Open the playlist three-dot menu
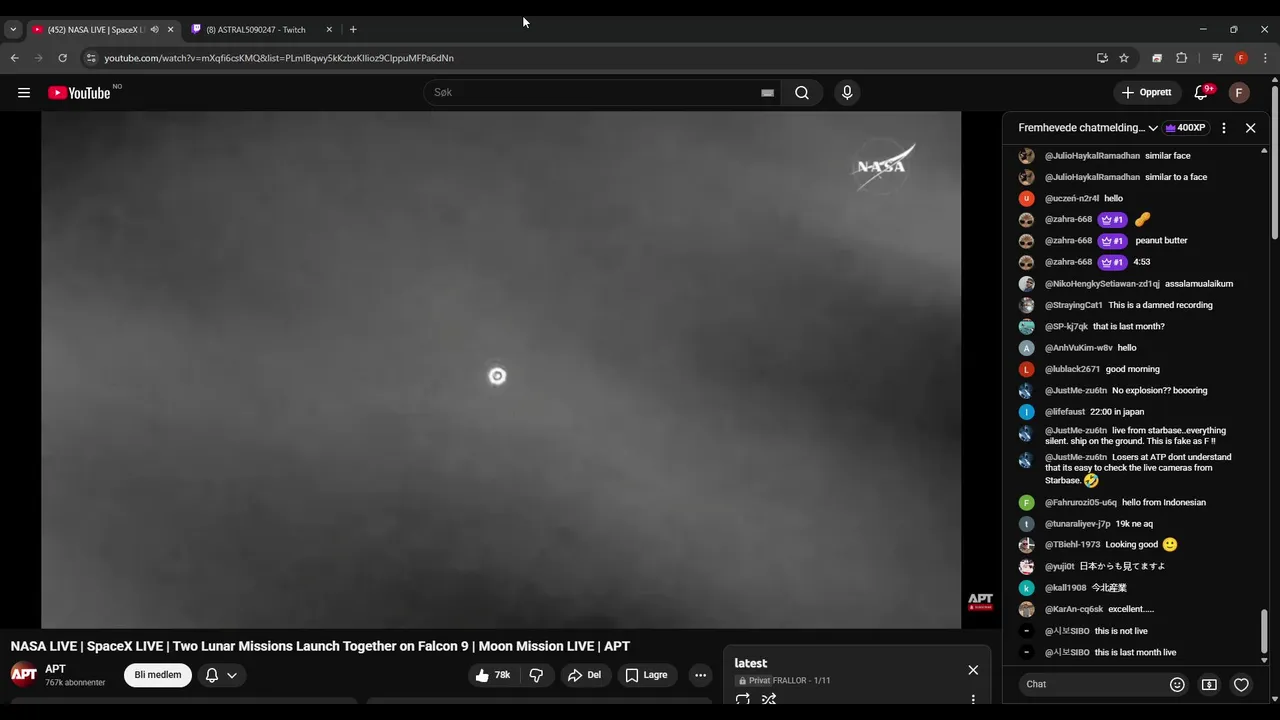 pyautogui.click(x=973, y=699)
